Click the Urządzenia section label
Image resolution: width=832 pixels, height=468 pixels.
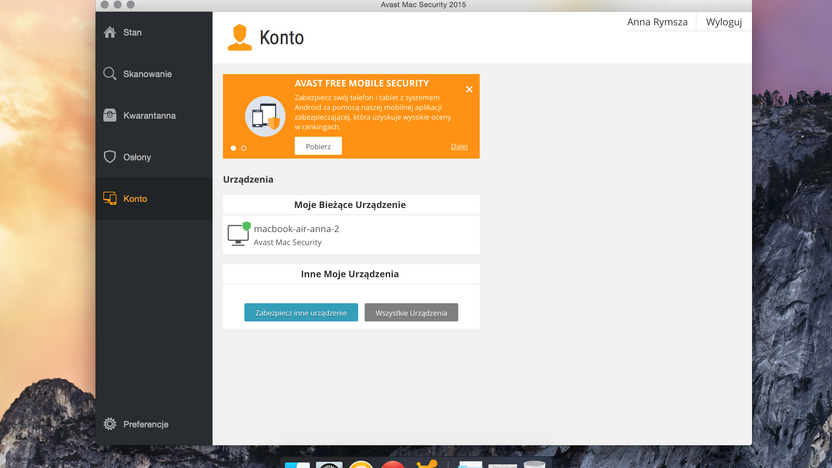click(x=248, y=179)
